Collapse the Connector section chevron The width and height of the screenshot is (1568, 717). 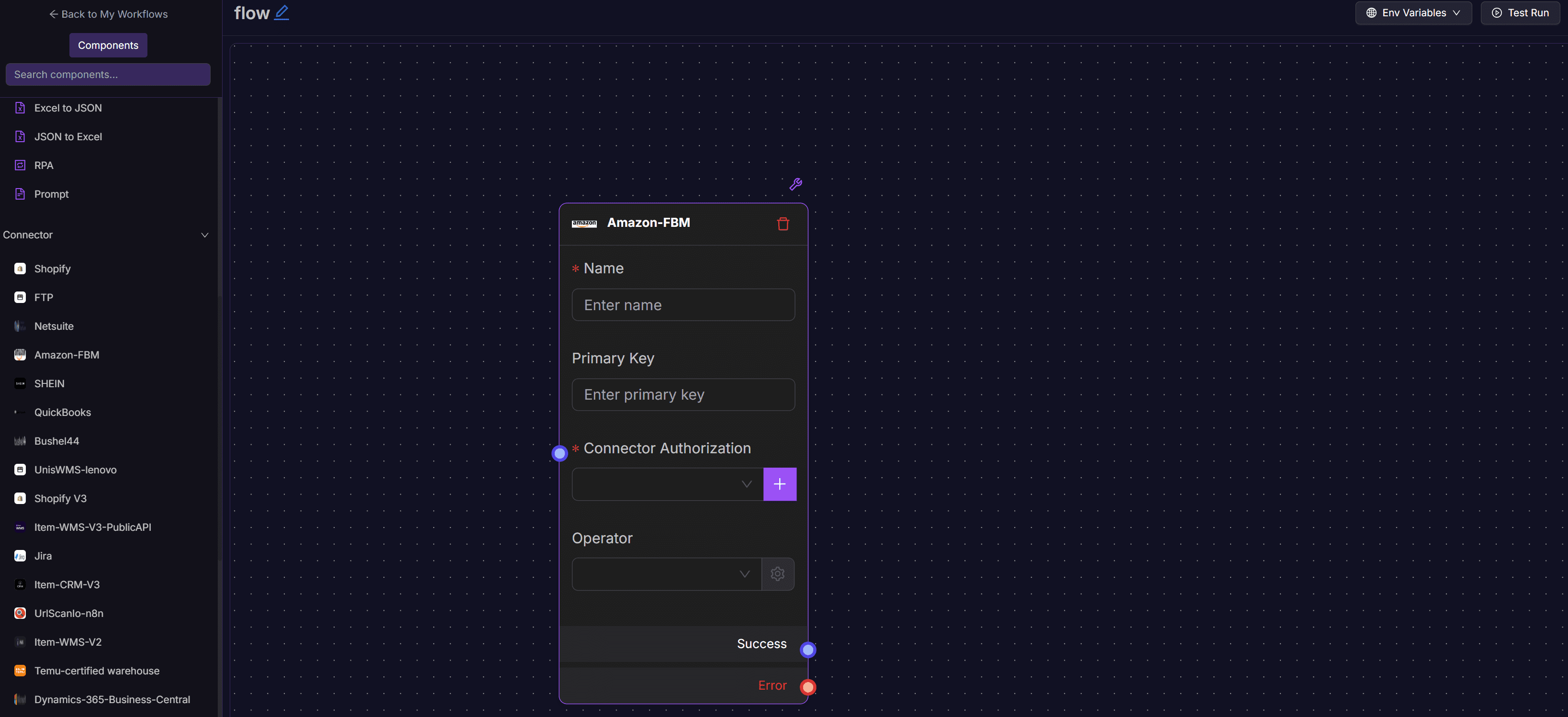(x=204, y=235)
